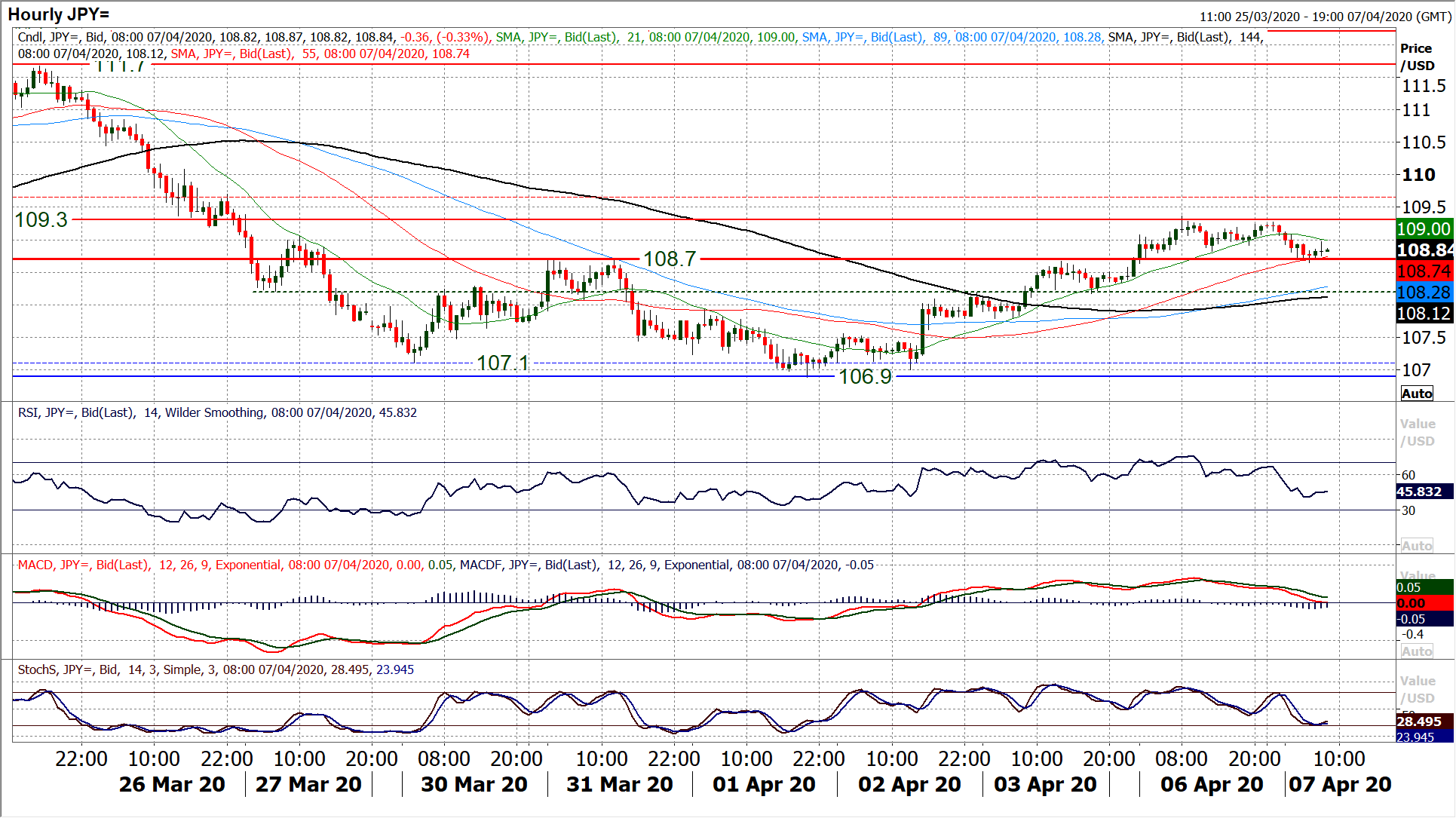Click the 03 Apr 20 date label
Image resolution: width=1456 pixels, height=818 pixels.
point(1045,785)
